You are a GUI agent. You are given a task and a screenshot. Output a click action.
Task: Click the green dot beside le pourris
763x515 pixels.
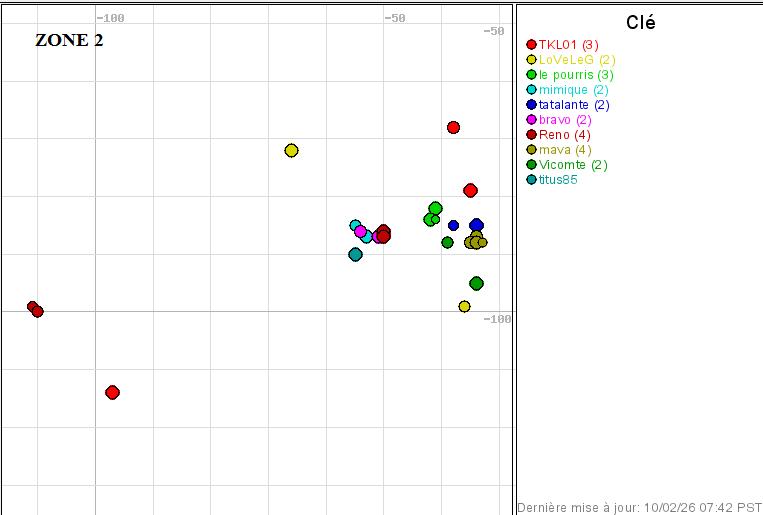(x=531, y=75)
